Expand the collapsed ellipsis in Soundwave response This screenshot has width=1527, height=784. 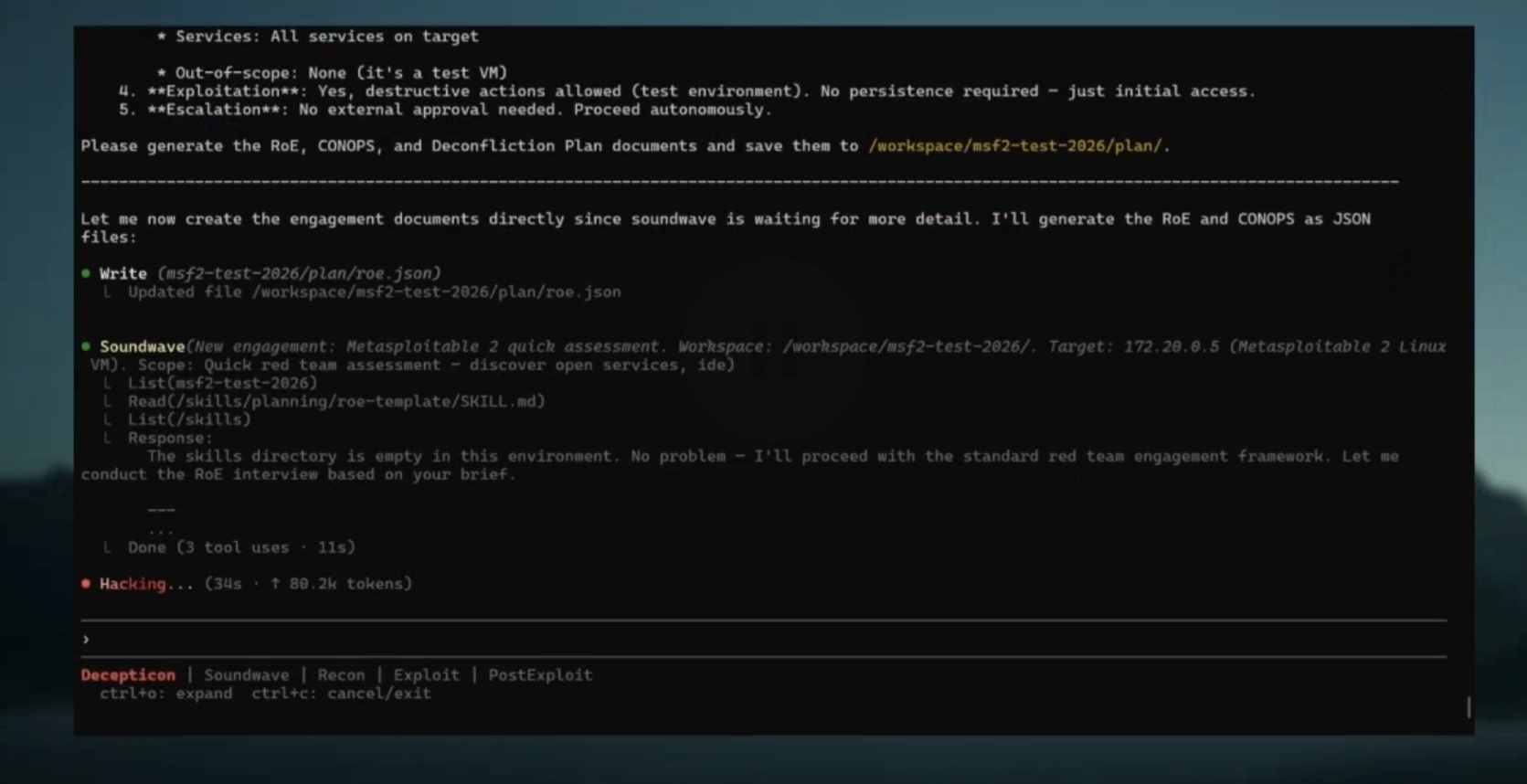coord(161,529)
